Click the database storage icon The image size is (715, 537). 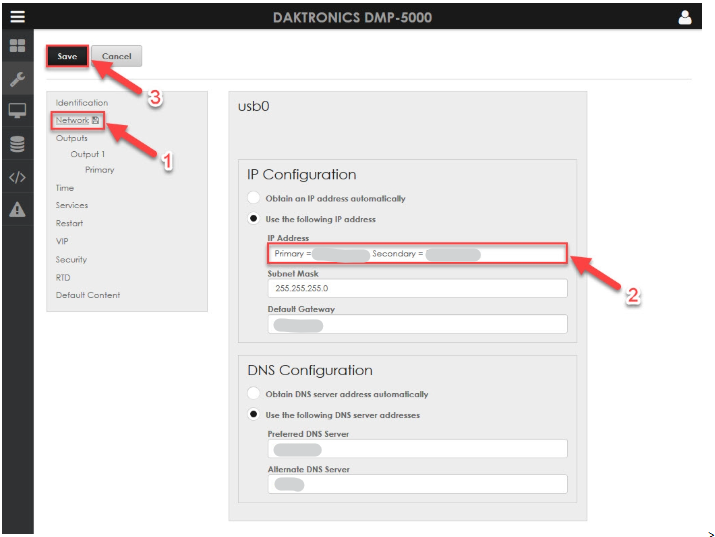(16, 144)
